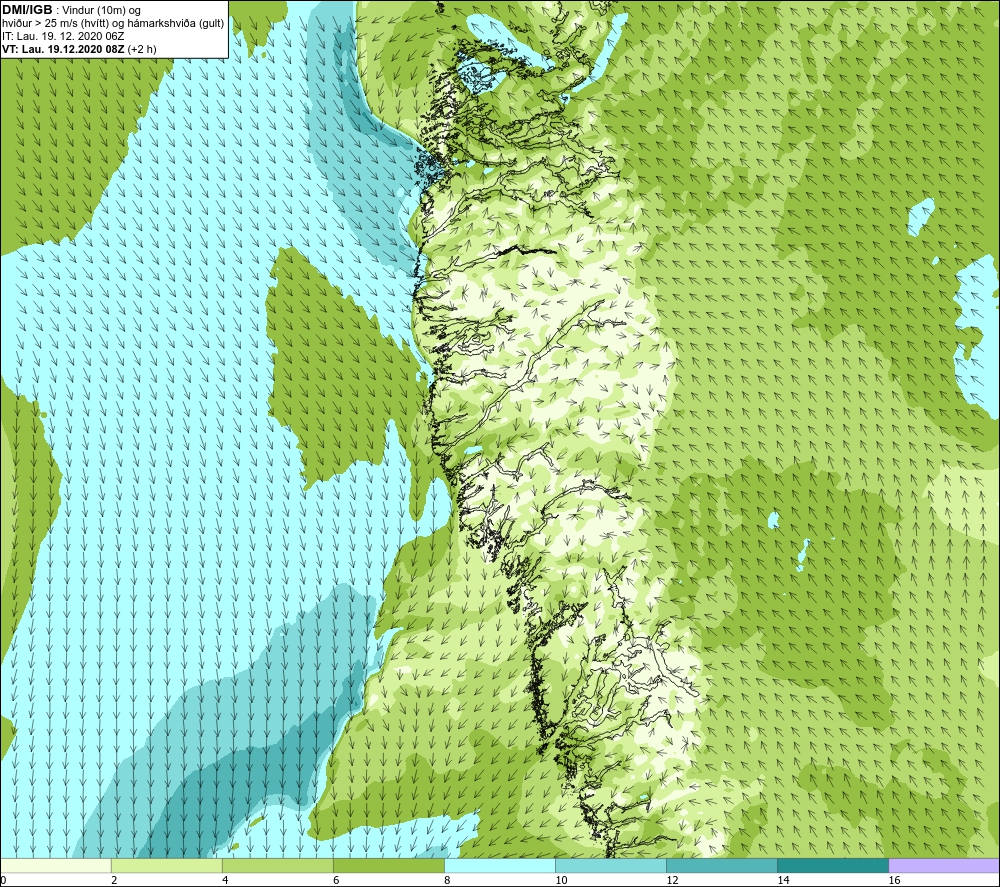1000x887 pixels.
Task: Click the 'Vindur (10m) og' label
Action: coord(101,11)
